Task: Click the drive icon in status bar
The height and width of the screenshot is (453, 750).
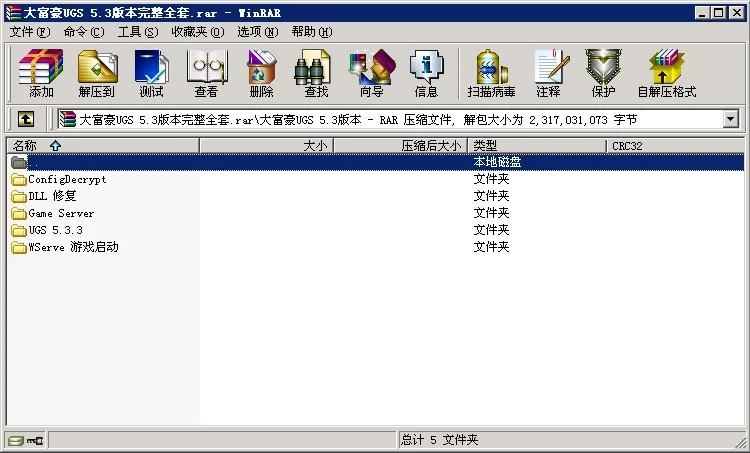Action: point(16,440)
